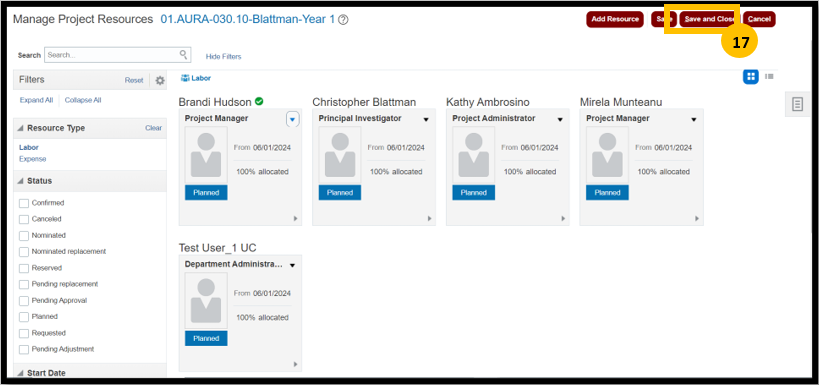Click Brandi Hudson's green check icon
The image size is (819, 385).
point(259,101)
